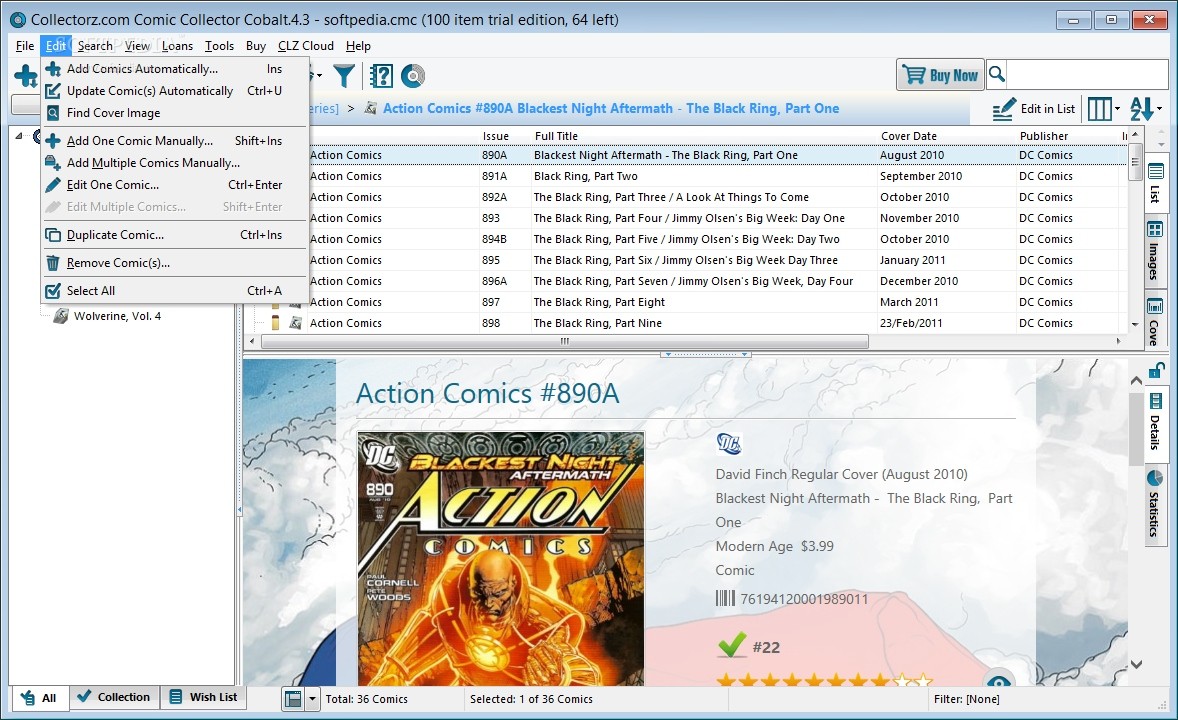Click the star rating in the details
Screen dimensions: 1178x720
824,681
